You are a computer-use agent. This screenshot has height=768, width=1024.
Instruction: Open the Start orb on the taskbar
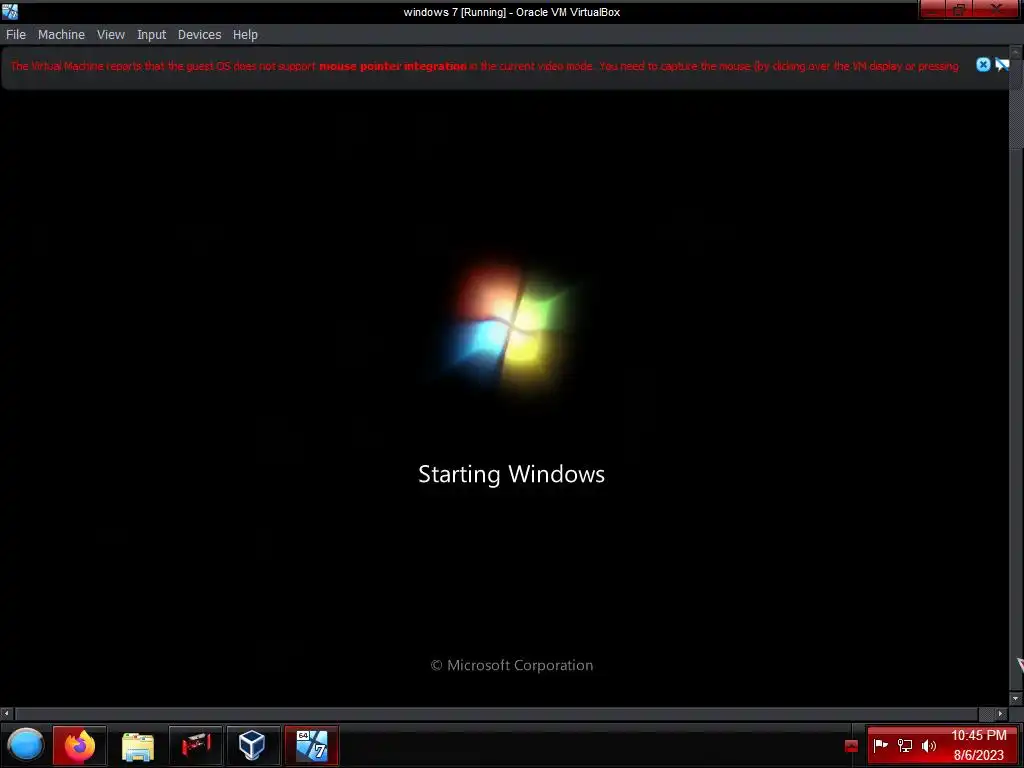pos(25,745)
